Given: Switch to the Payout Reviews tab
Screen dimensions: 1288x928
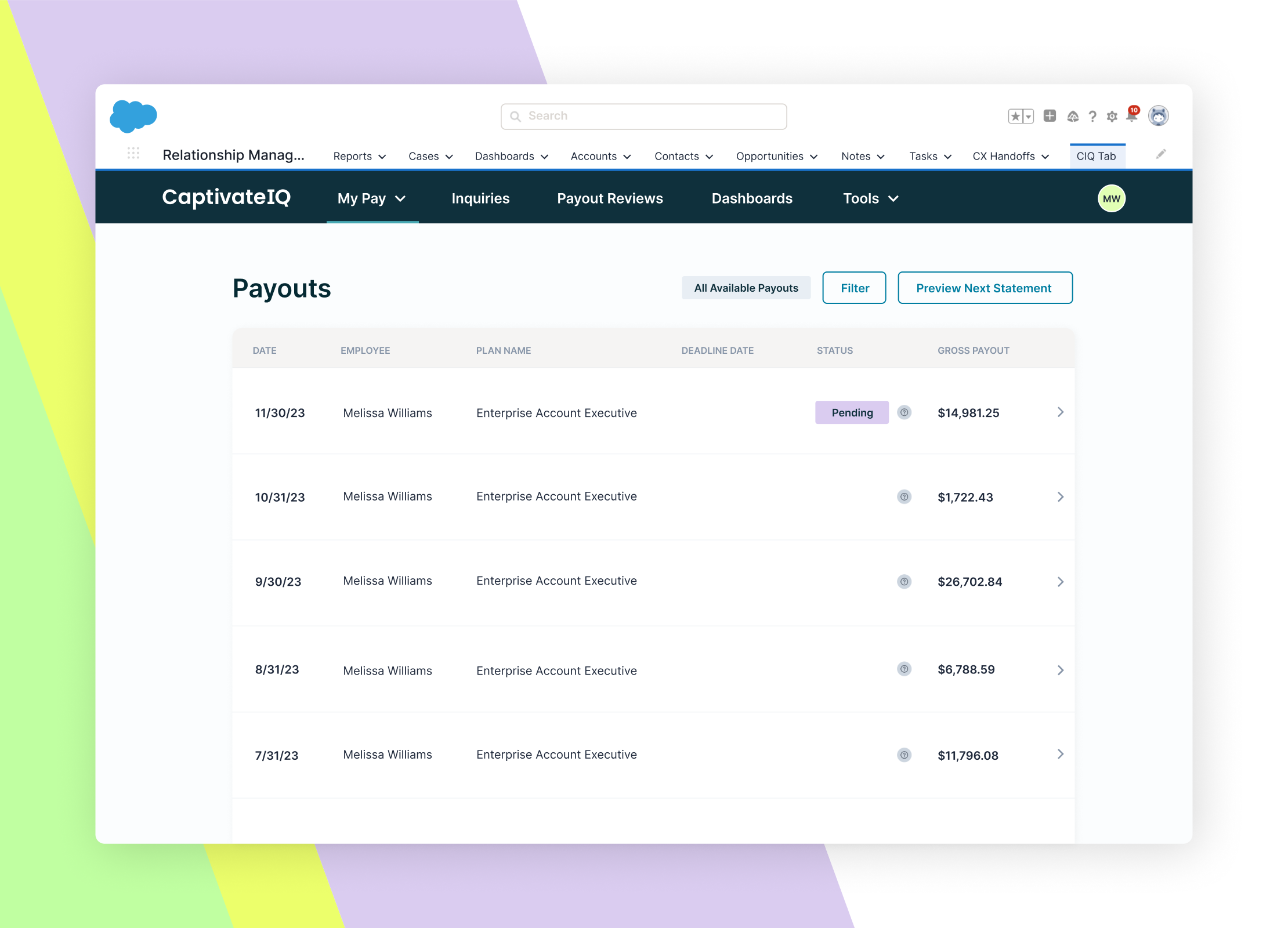Looking at the screenshot, I should [610, 199].
